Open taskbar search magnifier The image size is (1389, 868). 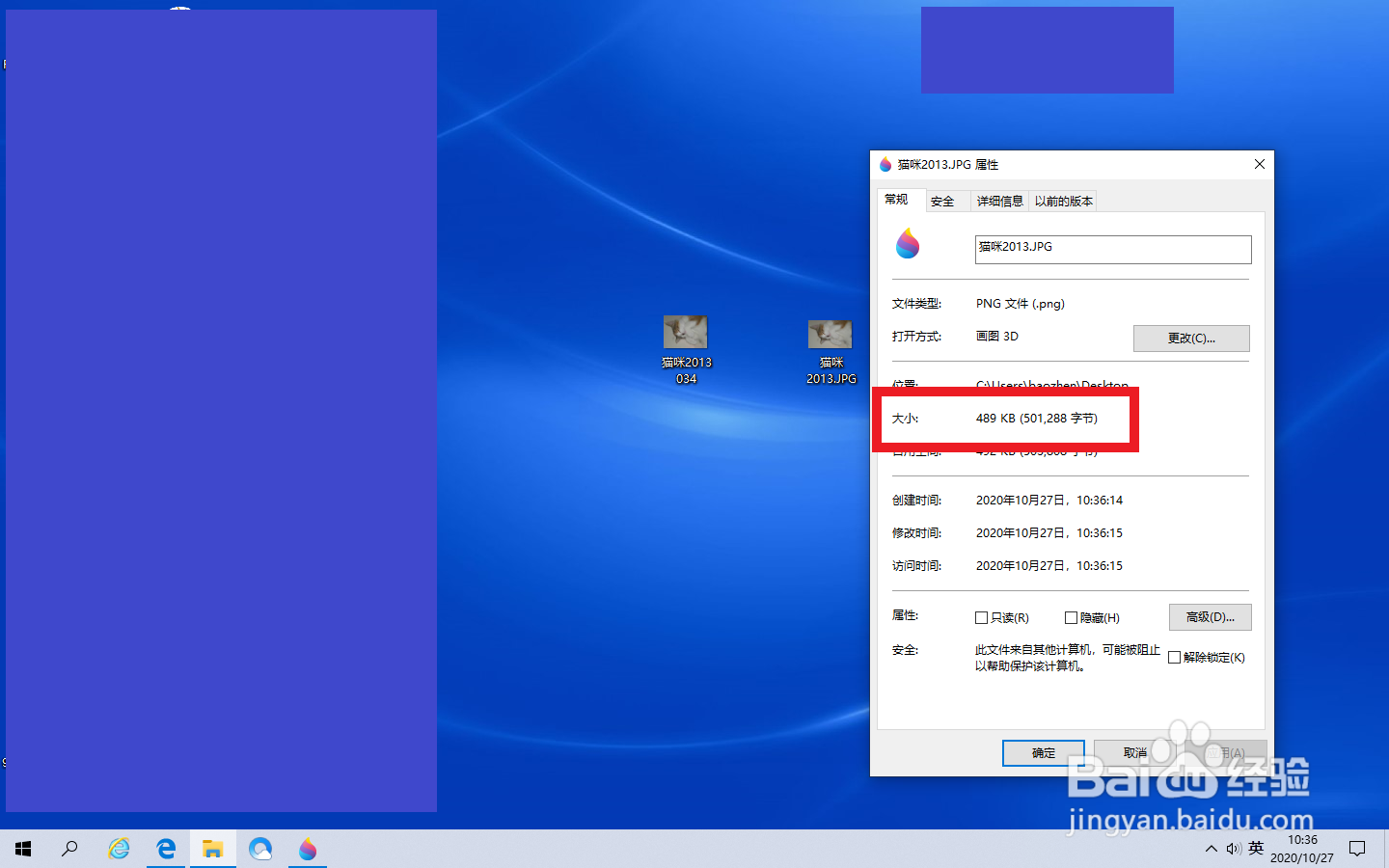point(69,849)
